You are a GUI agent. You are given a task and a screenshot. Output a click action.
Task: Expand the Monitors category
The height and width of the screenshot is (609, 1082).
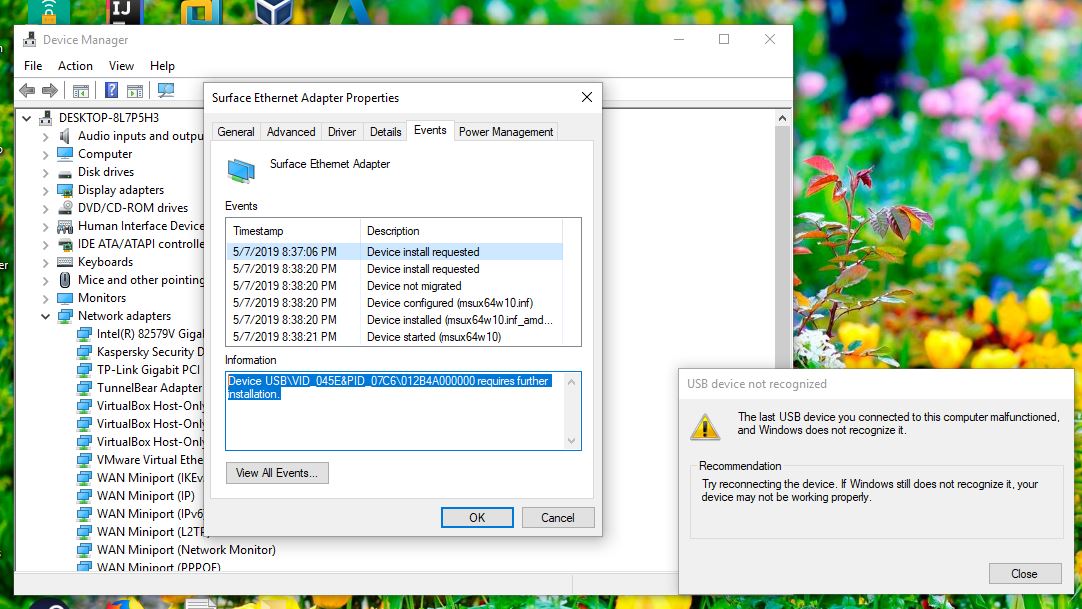(x=45, y=299)
